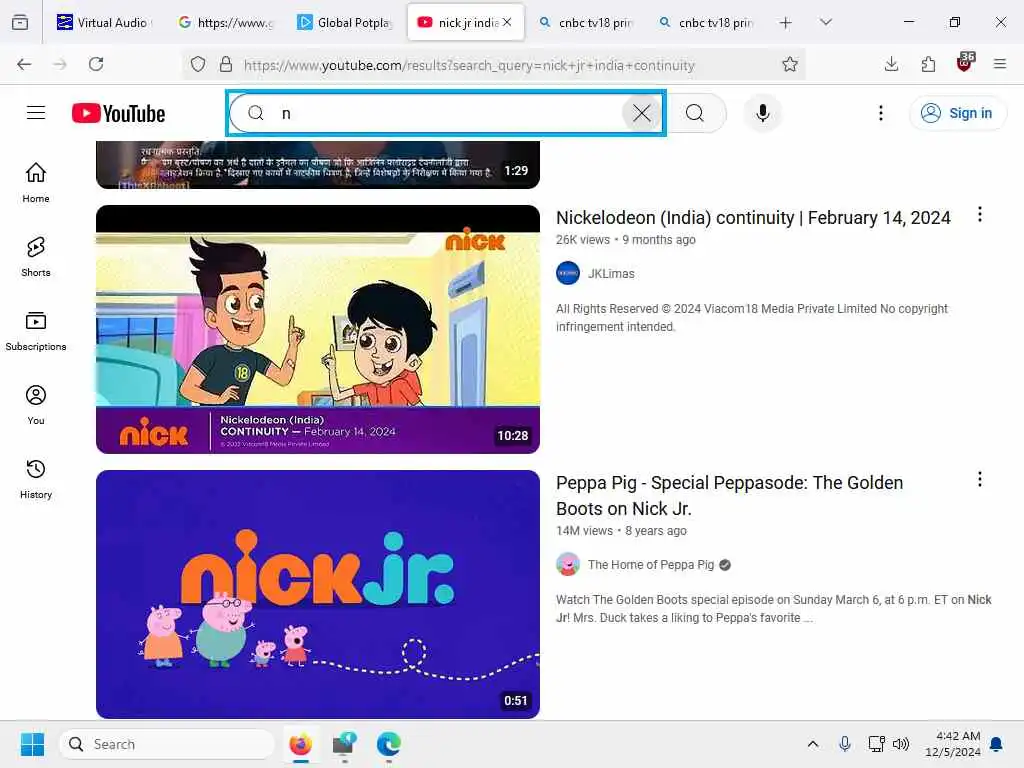1024x768 pixels.
Task: Open title Peppa Pig Special Peppasode Golden Boots
Action: click(x=729, y=496)
